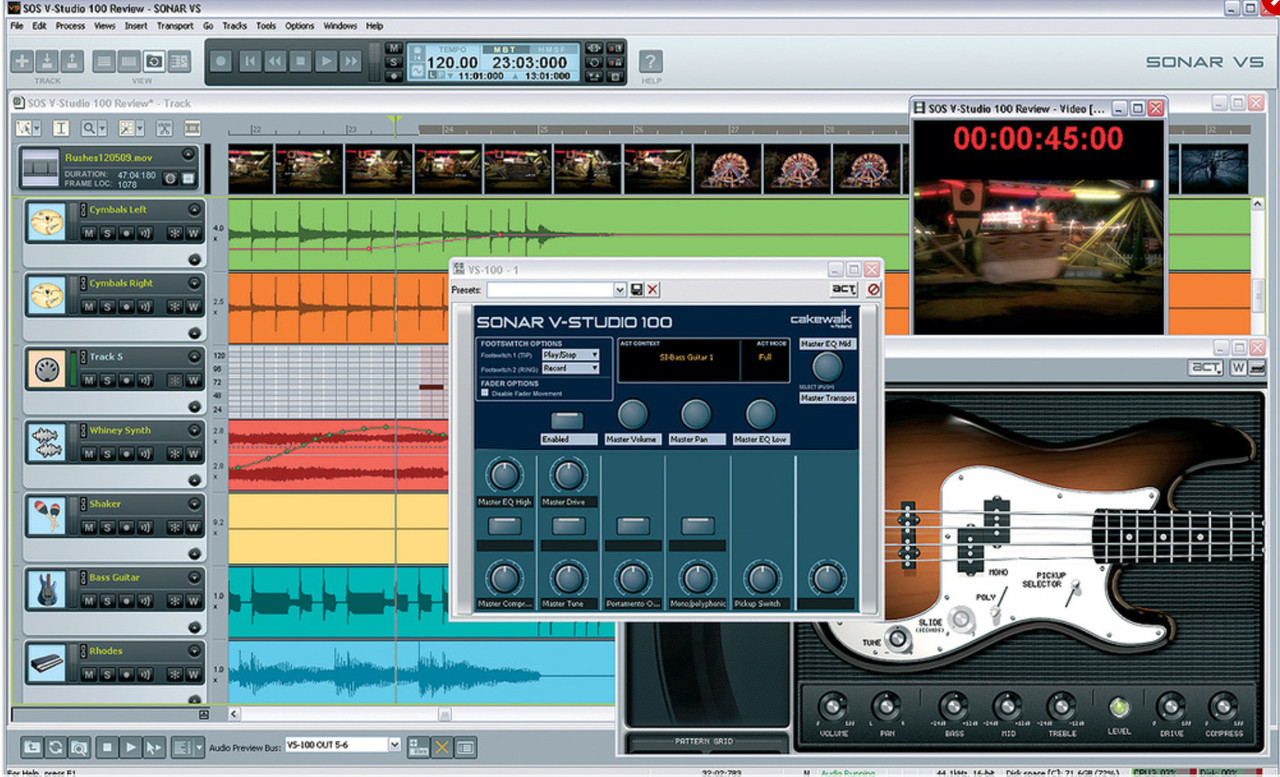Solo the Cymbals Right track
Screen dimensions: 1280x777
click(x=107, y=306)
